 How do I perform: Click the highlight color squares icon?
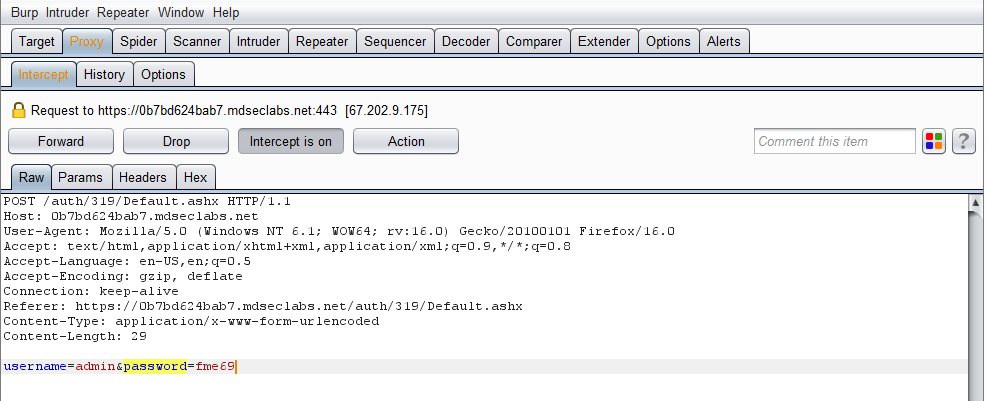click(934, 141)
